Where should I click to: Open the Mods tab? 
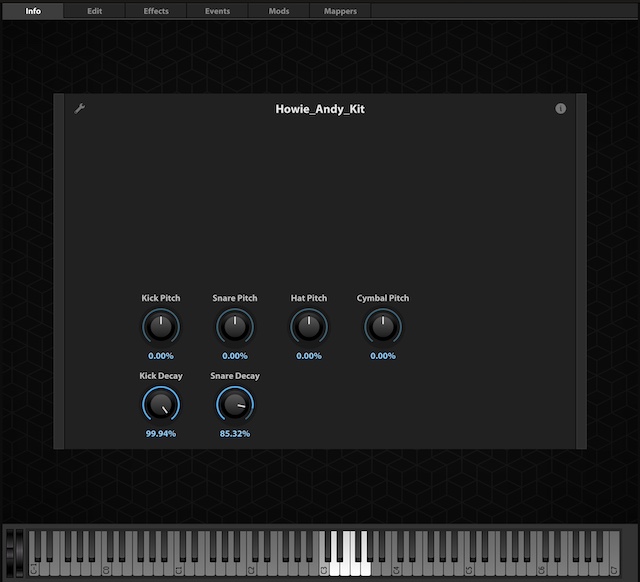click(x=279, y=11)
